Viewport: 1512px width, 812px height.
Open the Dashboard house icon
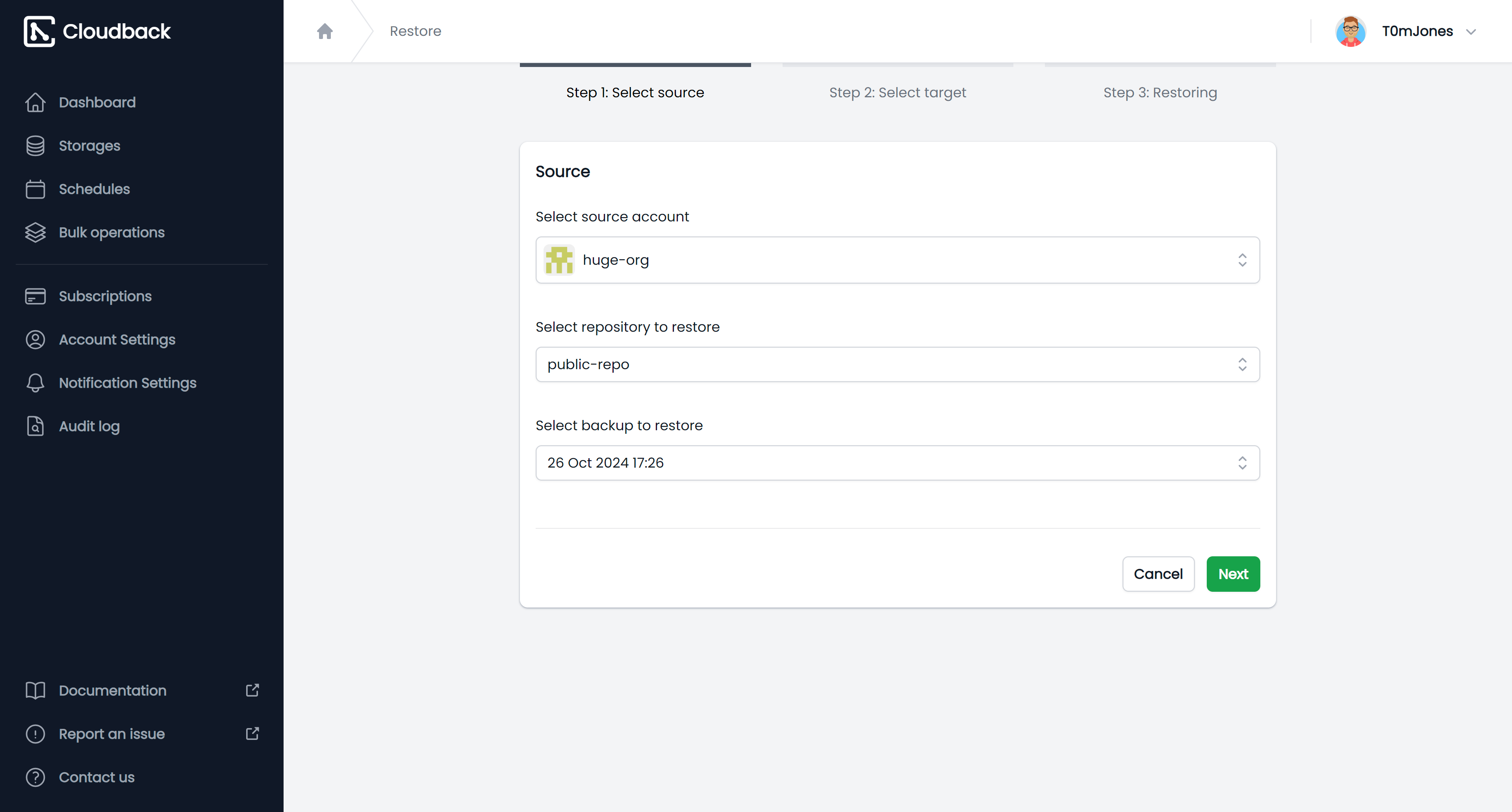tap(35, 102)
